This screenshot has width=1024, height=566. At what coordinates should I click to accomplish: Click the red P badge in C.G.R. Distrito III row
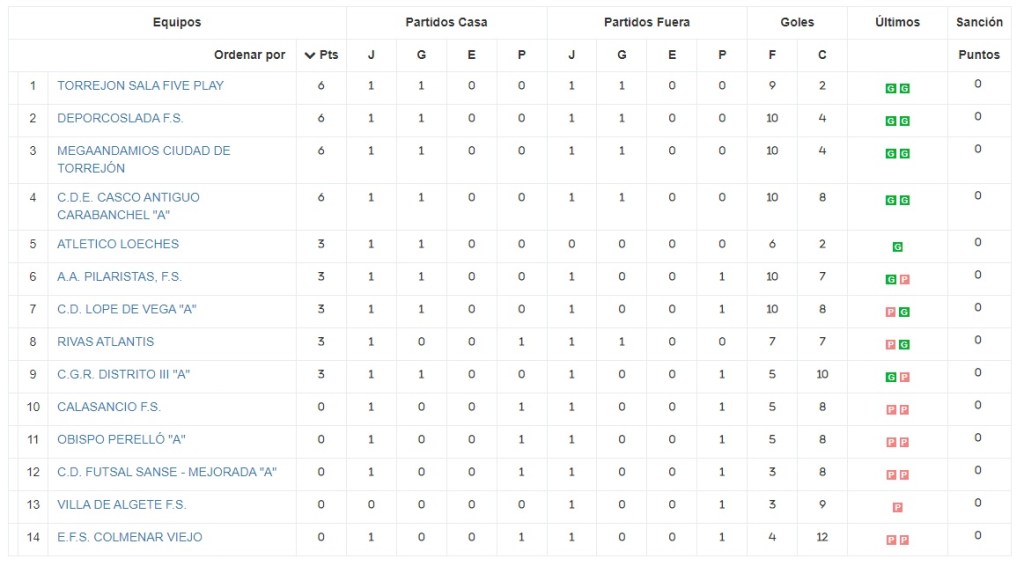pos(904,377)
